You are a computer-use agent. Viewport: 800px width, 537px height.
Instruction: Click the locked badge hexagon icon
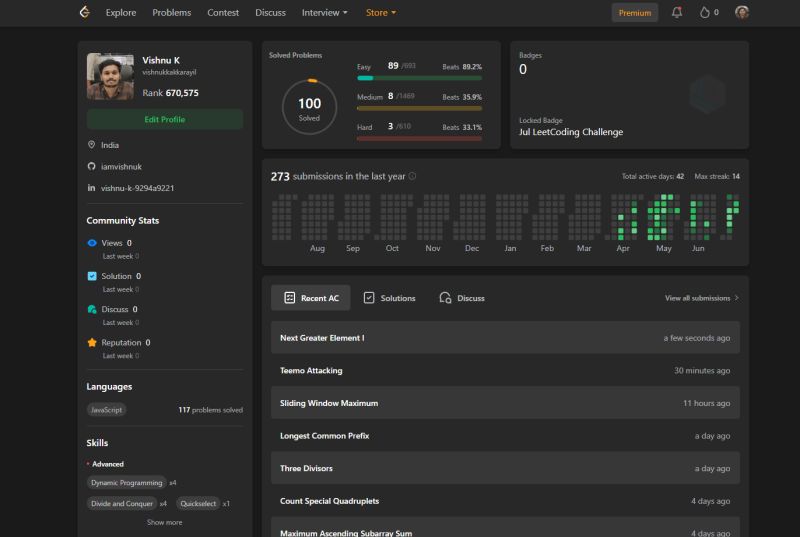click(x=707, y=94)
